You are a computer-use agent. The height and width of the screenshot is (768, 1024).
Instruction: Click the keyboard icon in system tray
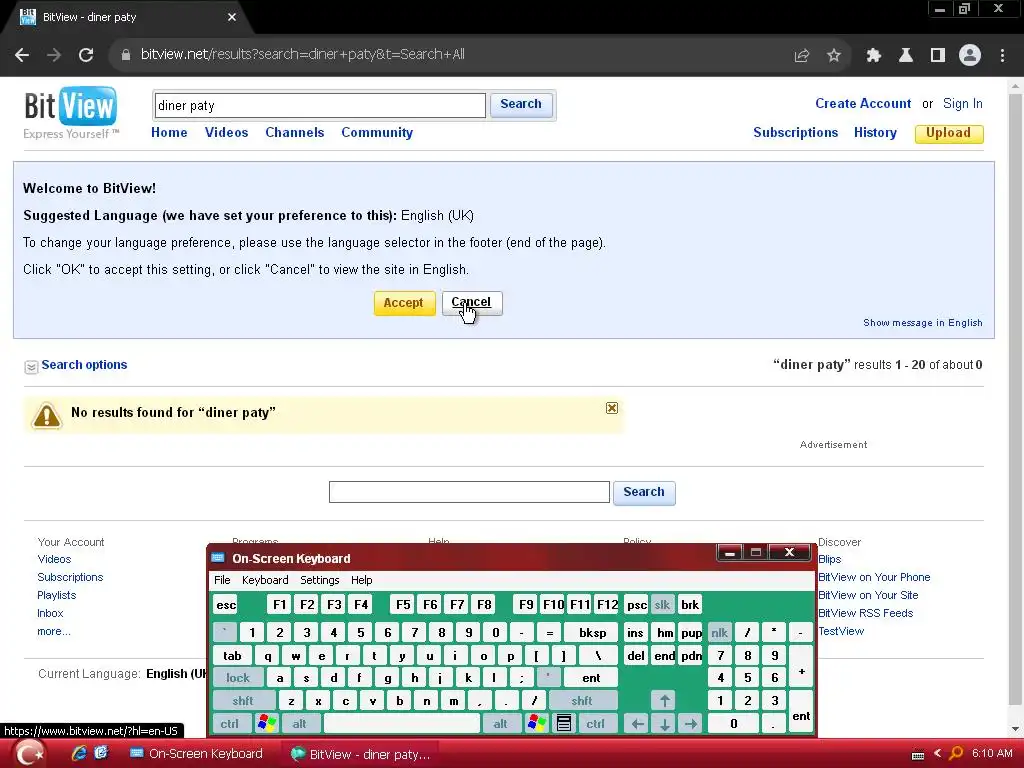(918, 754)
